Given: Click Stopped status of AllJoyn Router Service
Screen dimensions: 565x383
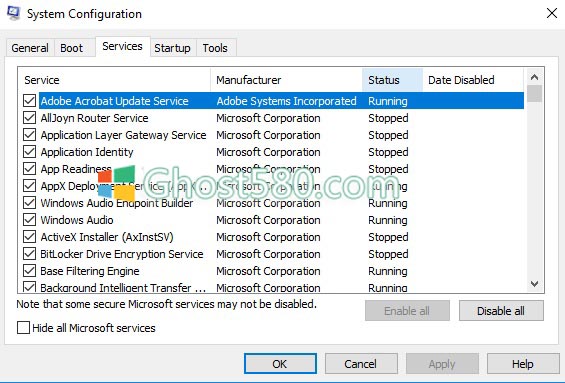Looking at the screenshot, I should coord(388,118).
